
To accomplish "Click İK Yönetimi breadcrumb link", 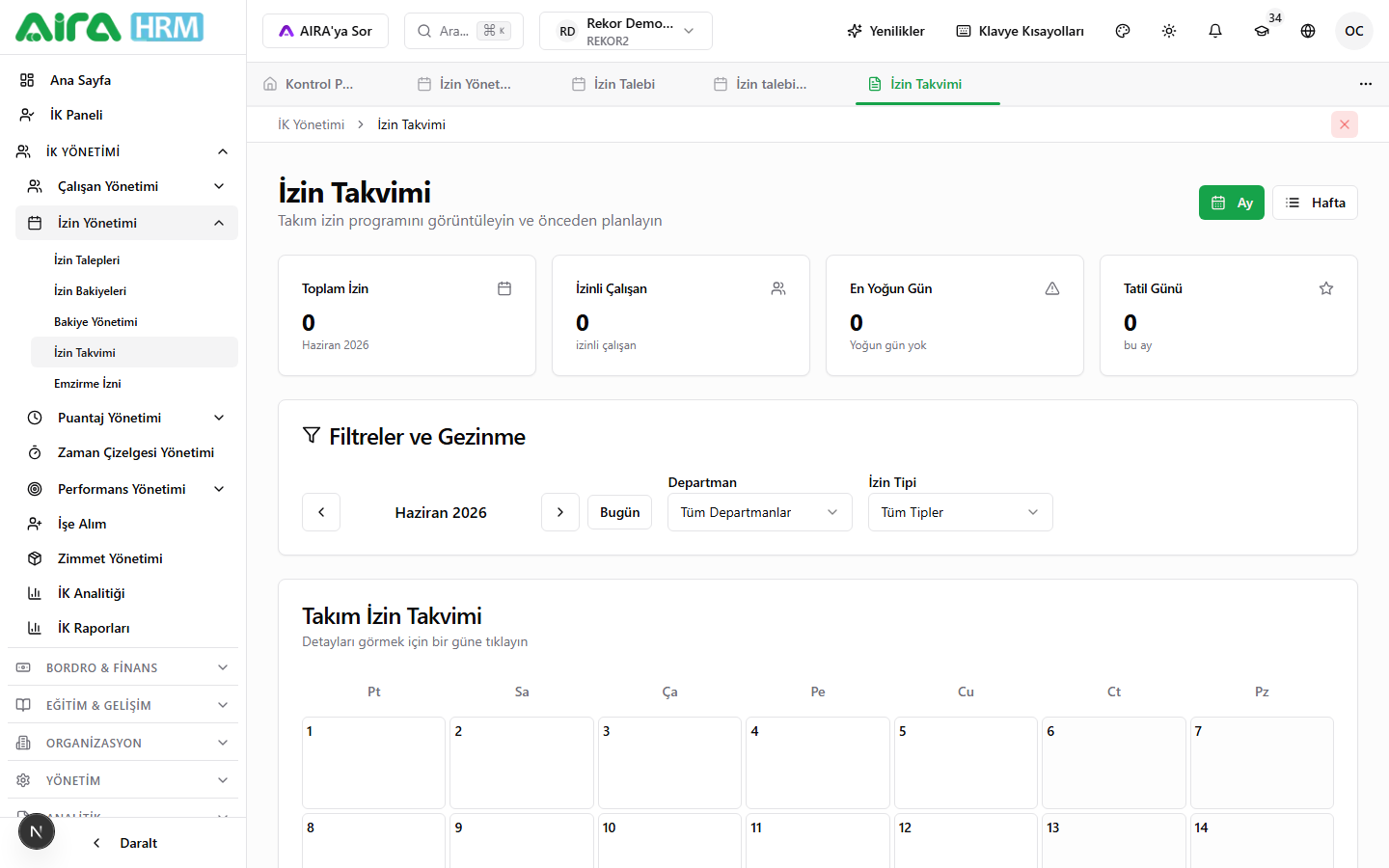I will 311,124.
